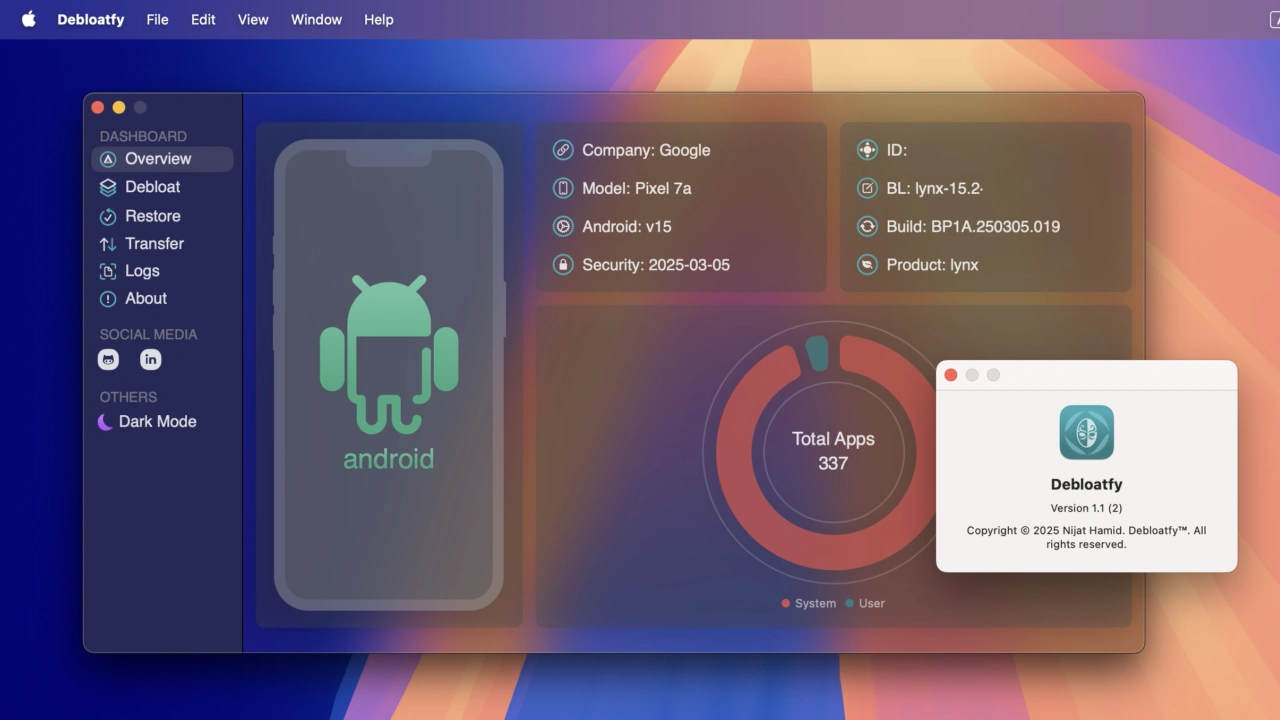Select About in the sidebar

(145, 299)
